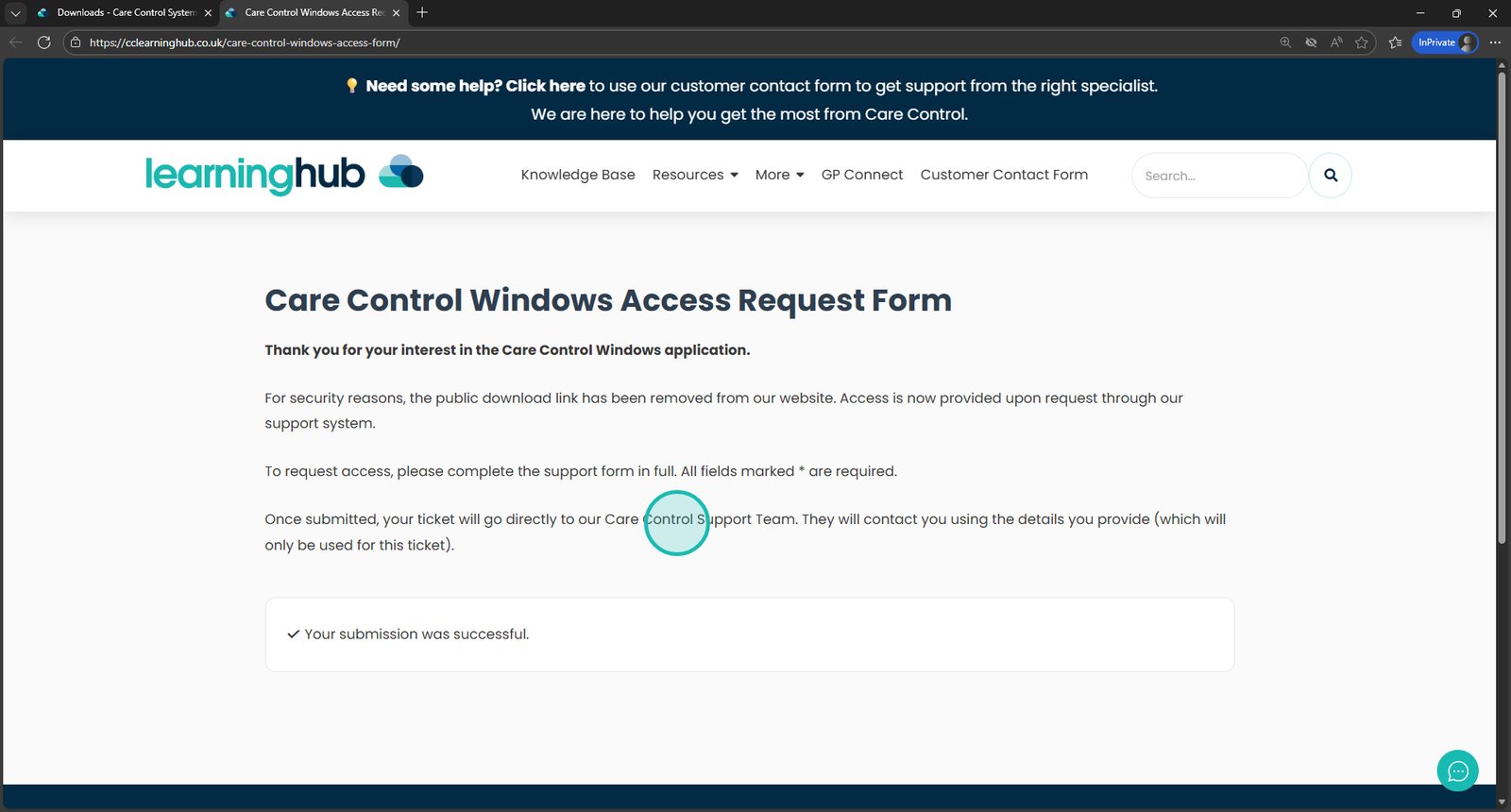Open the GP Connect page
1511x812 pixels.
[862, 175]
